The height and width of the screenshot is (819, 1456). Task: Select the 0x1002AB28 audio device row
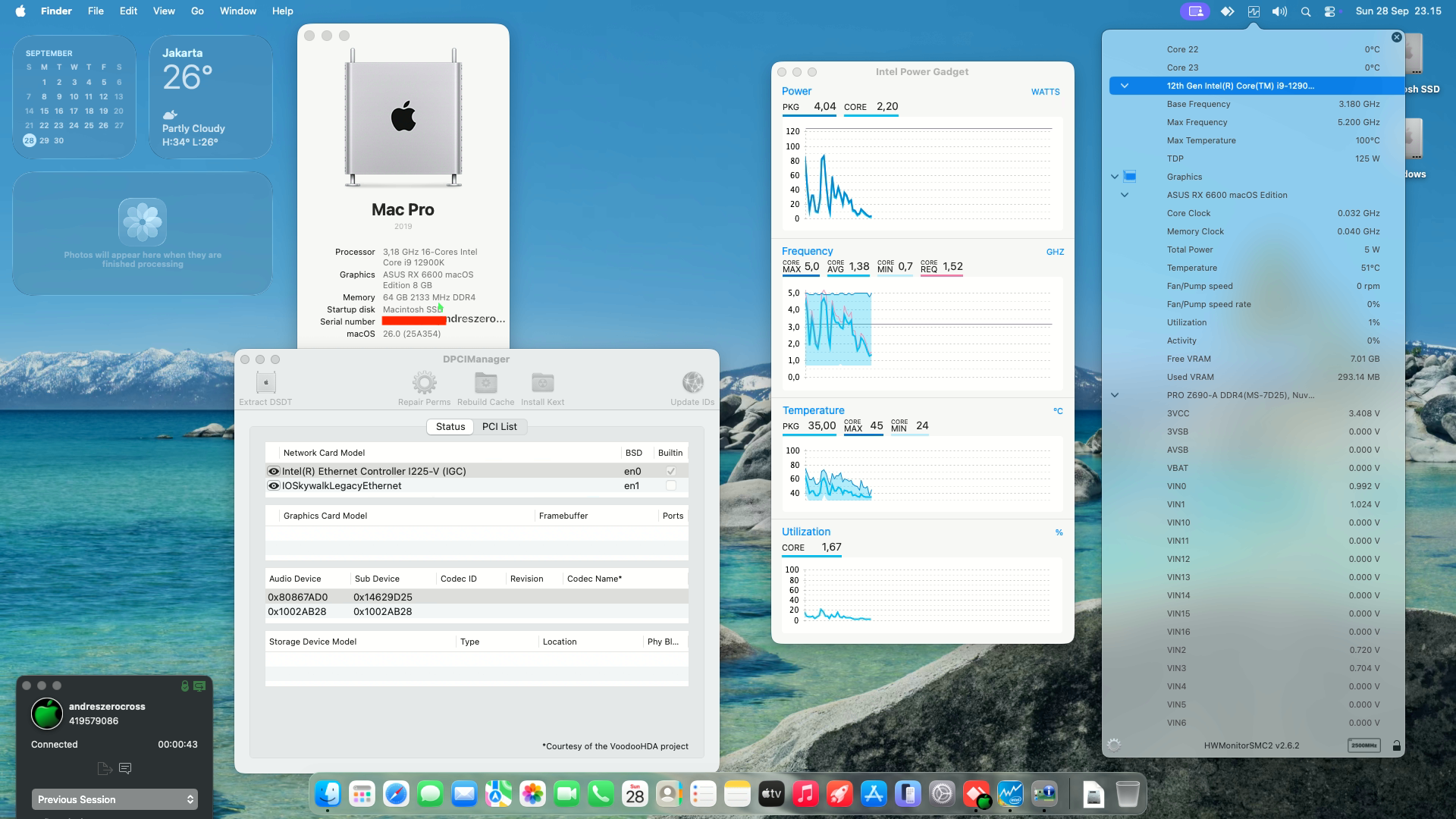pos(477,611)
